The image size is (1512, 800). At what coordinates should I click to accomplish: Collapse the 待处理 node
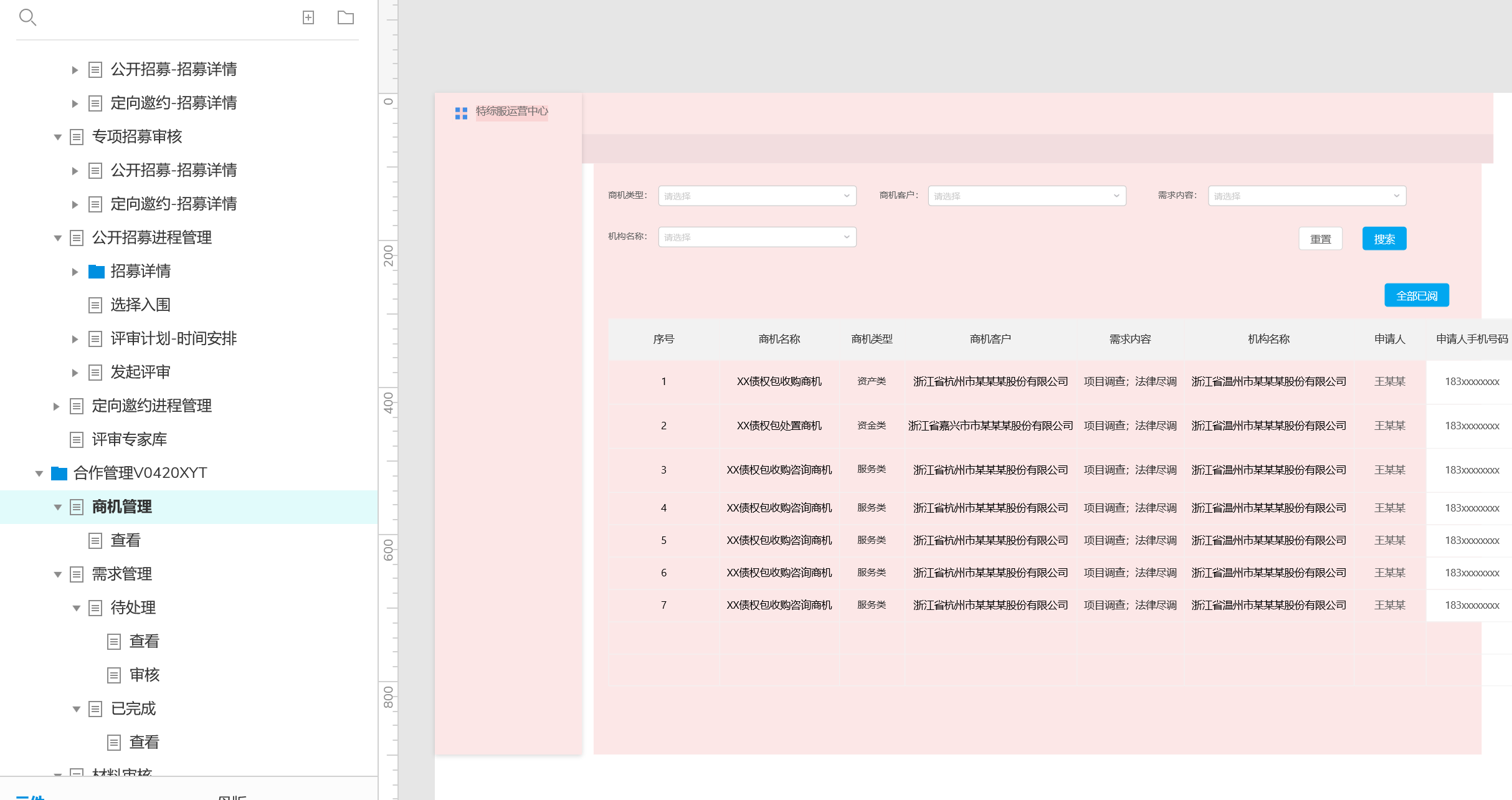coord(76,608)
